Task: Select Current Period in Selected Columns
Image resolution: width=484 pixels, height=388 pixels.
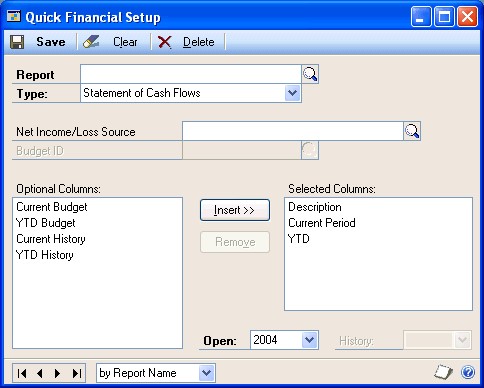Action: pos(322,223)
